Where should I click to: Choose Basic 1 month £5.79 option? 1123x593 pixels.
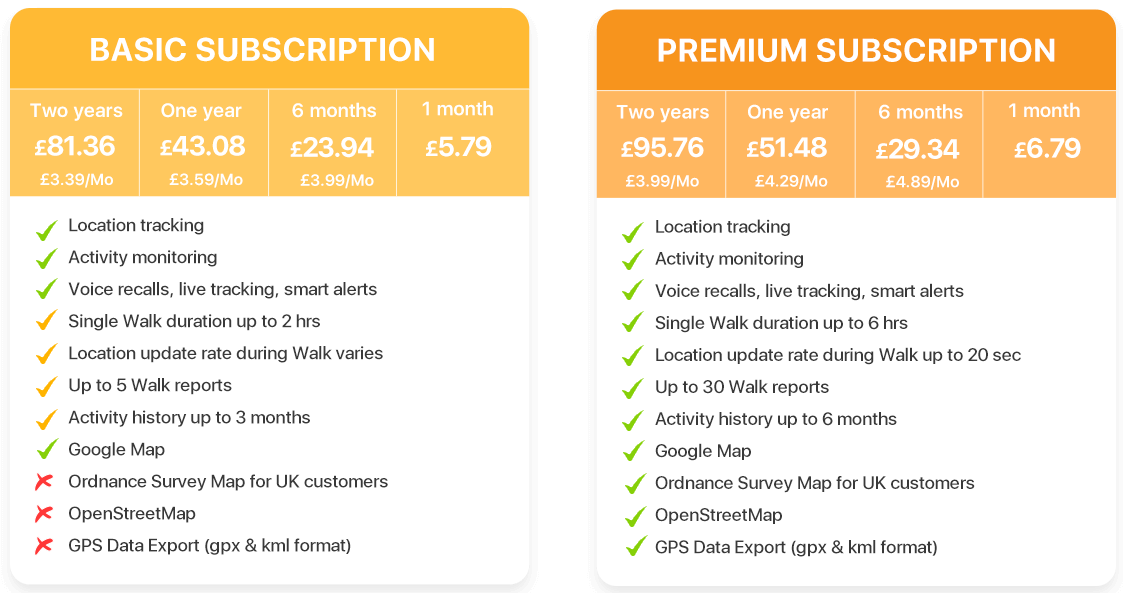[463, 143]
